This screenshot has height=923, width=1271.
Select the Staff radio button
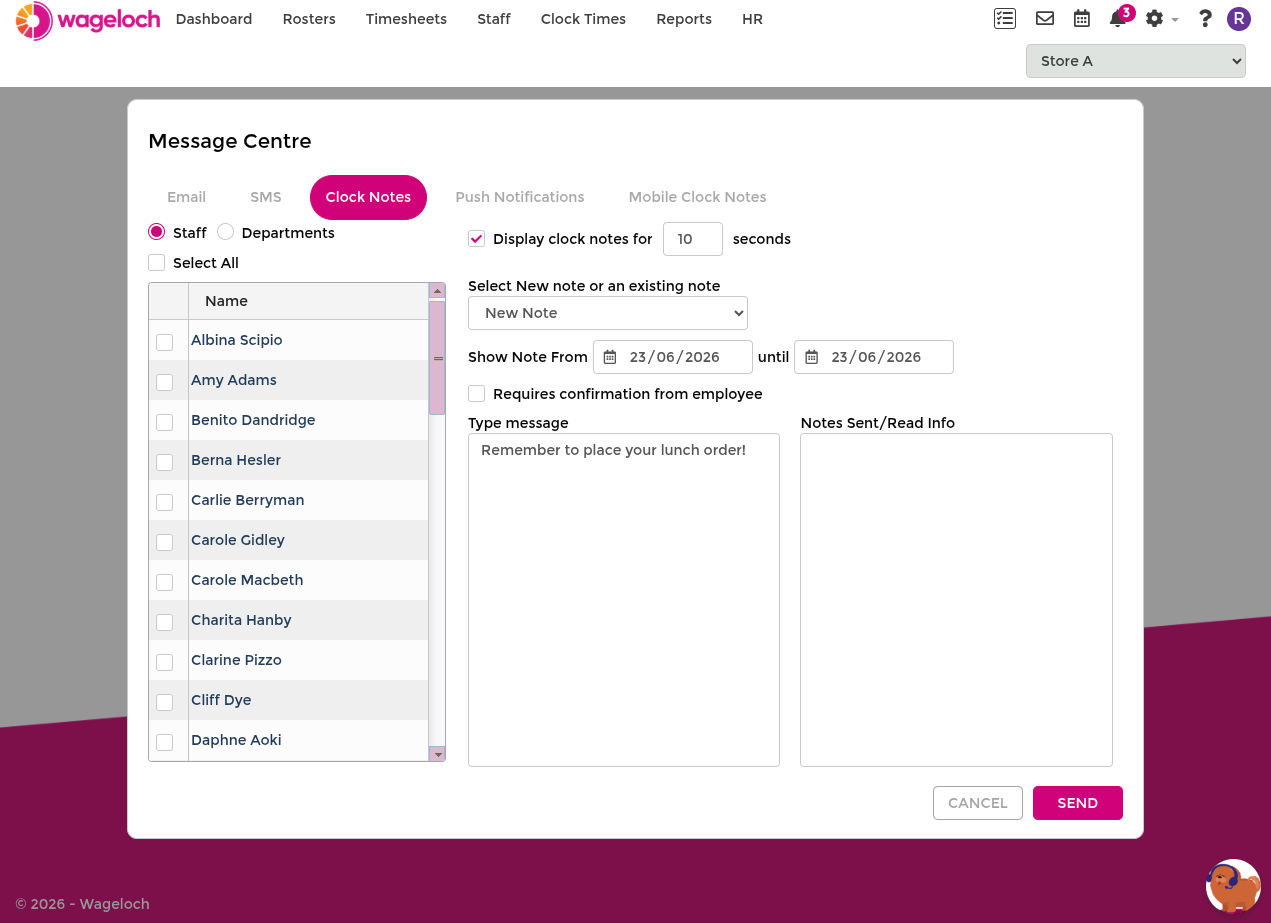tap(156, 232)
